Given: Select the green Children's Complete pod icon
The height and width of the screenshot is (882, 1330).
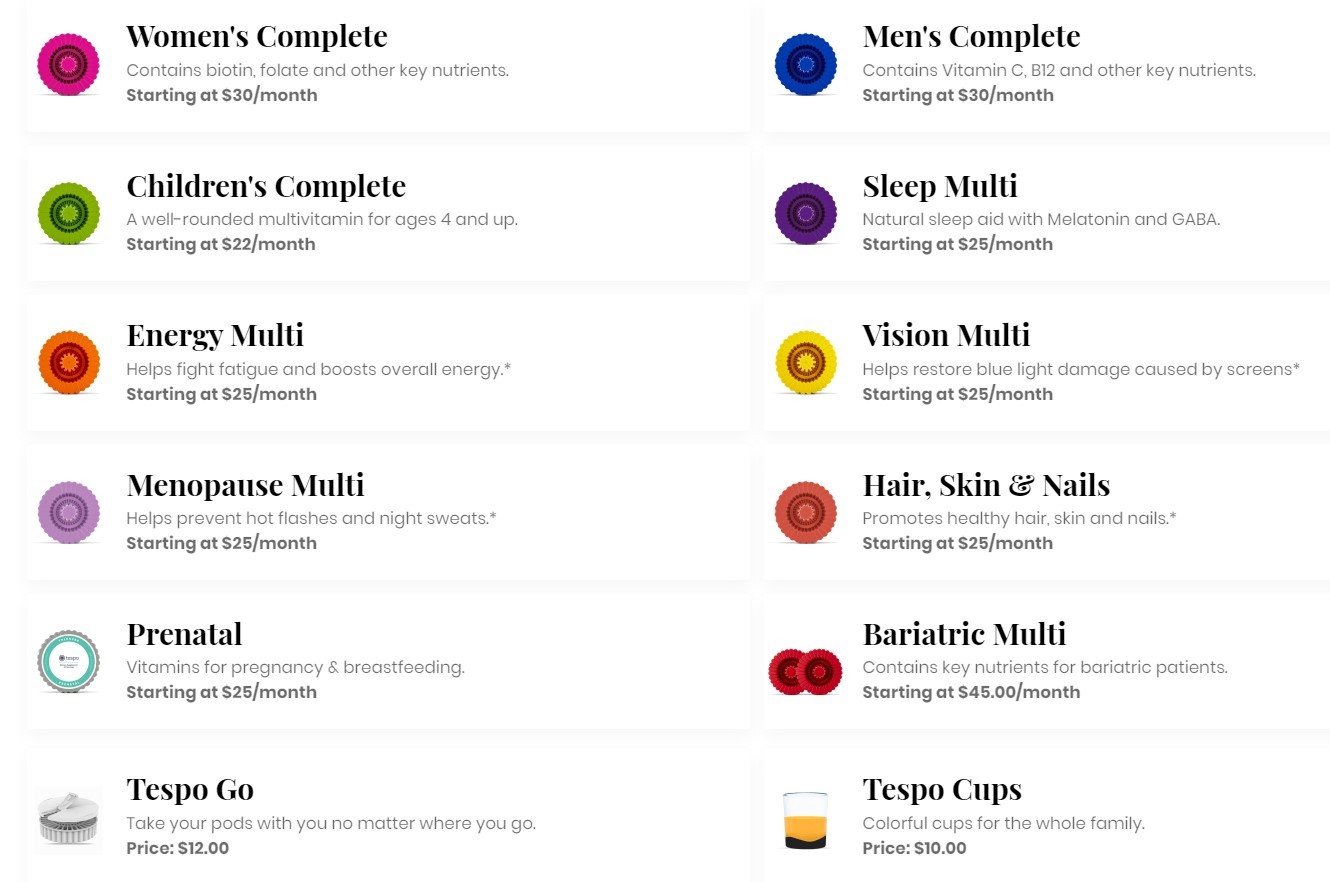Looking at the screenshot, I should [68, 214].
